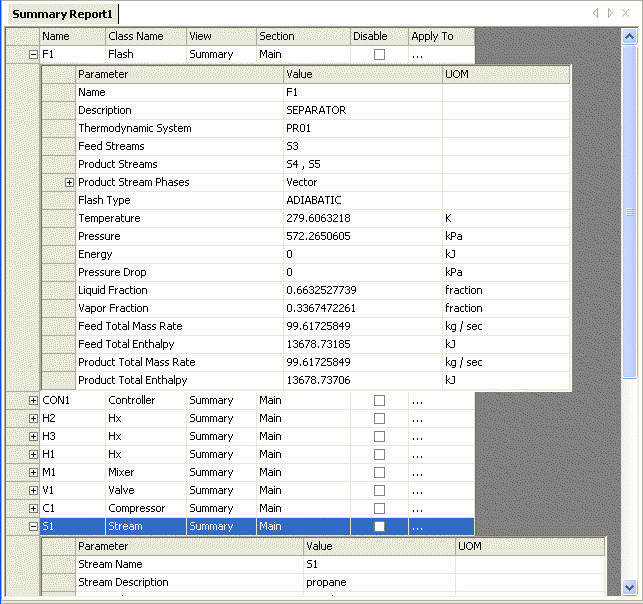This screenshot has width=643, height=604.
Task: Click the Disable column header
Action: tap(379, 36)
